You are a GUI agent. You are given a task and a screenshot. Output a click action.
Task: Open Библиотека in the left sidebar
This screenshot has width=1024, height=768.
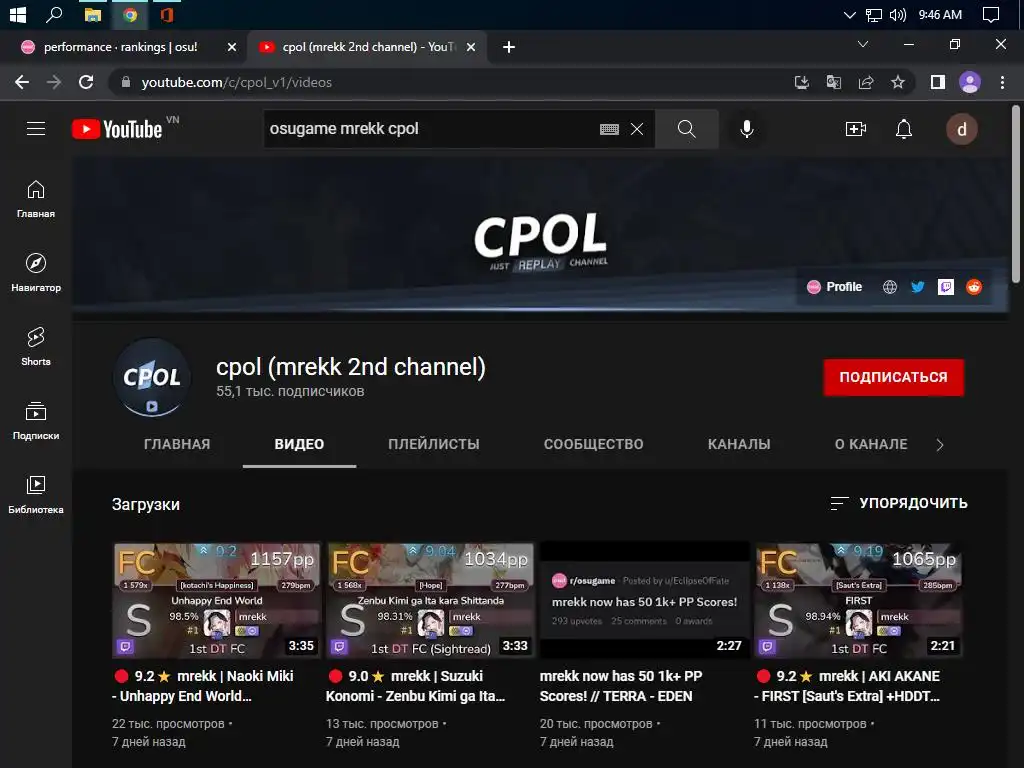pyautogui.click(x=36, y=495)
